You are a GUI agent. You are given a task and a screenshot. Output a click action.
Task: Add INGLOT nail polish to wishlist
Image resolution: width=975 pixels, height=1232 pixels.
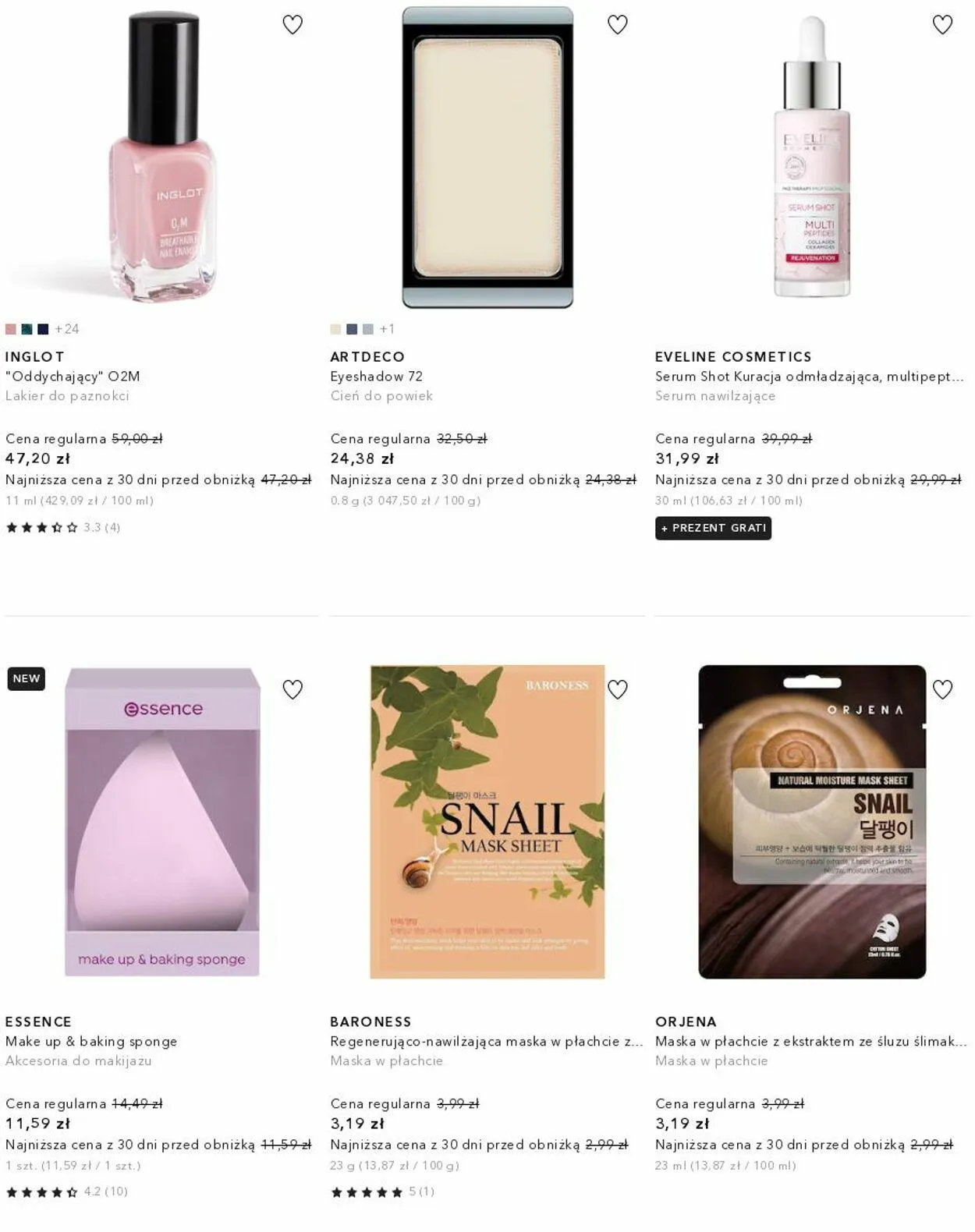click(292, 25)
